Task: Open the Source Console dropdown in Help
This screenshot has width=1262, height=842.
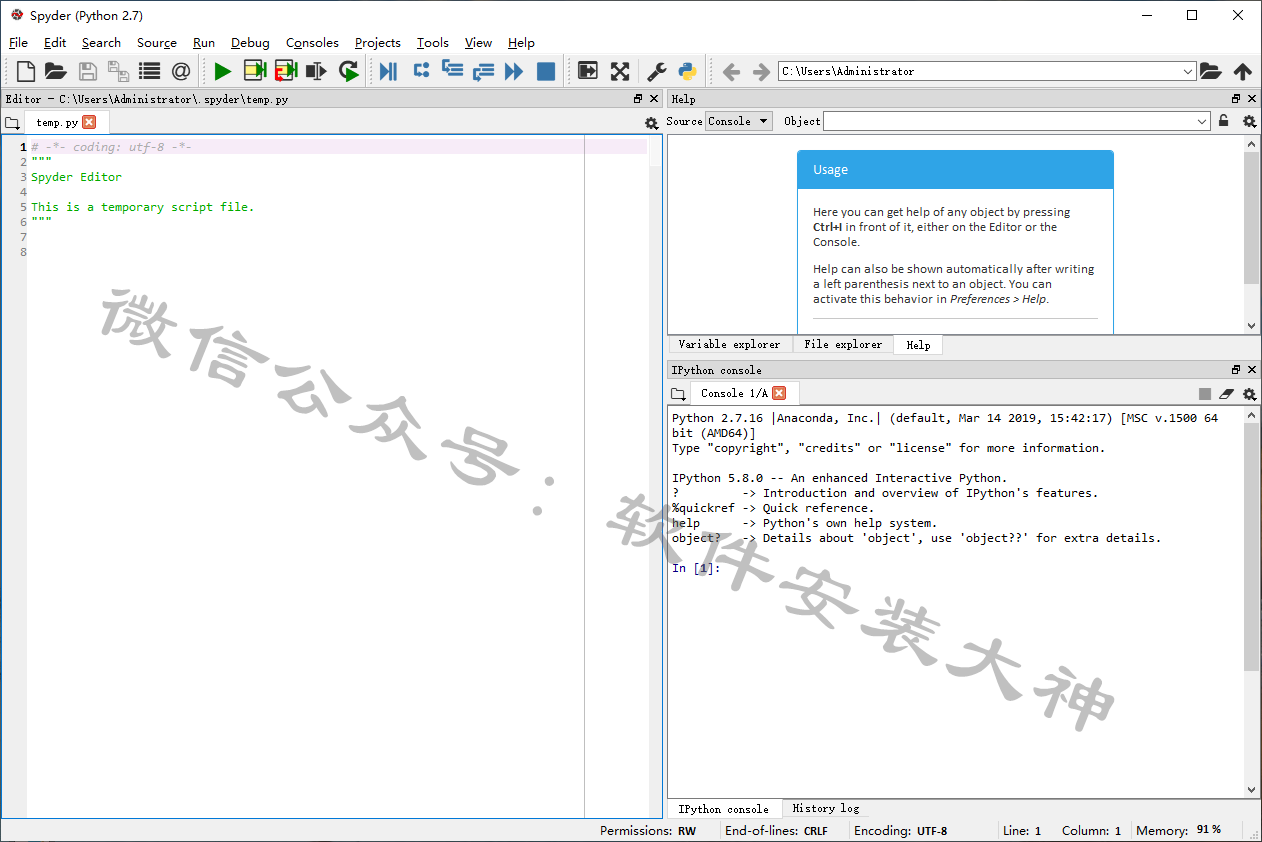Action: point(739,121)
